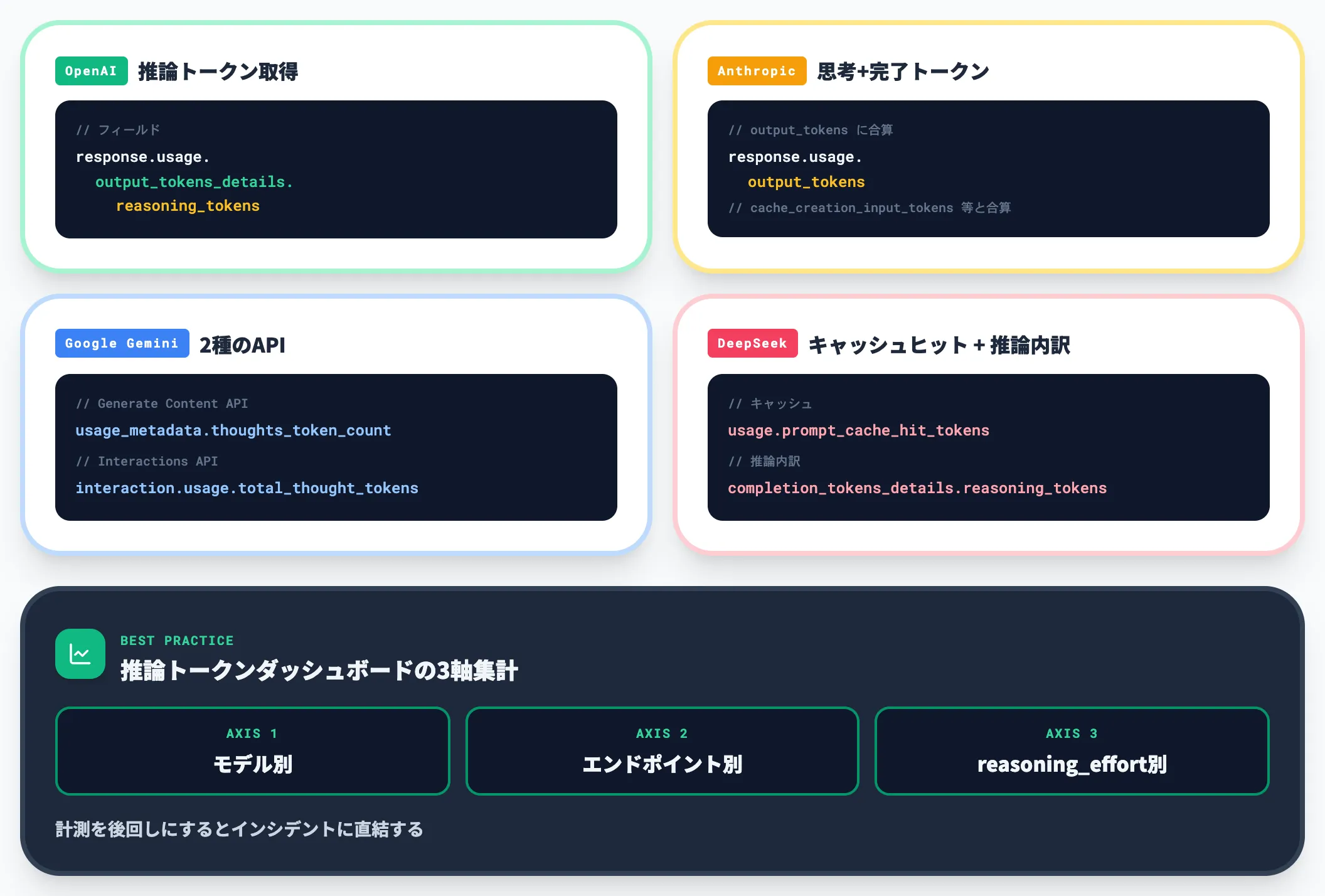Click the comment // Interactions API
The width and height of the screenshot is (1325, 896).
tap(147, 461)
